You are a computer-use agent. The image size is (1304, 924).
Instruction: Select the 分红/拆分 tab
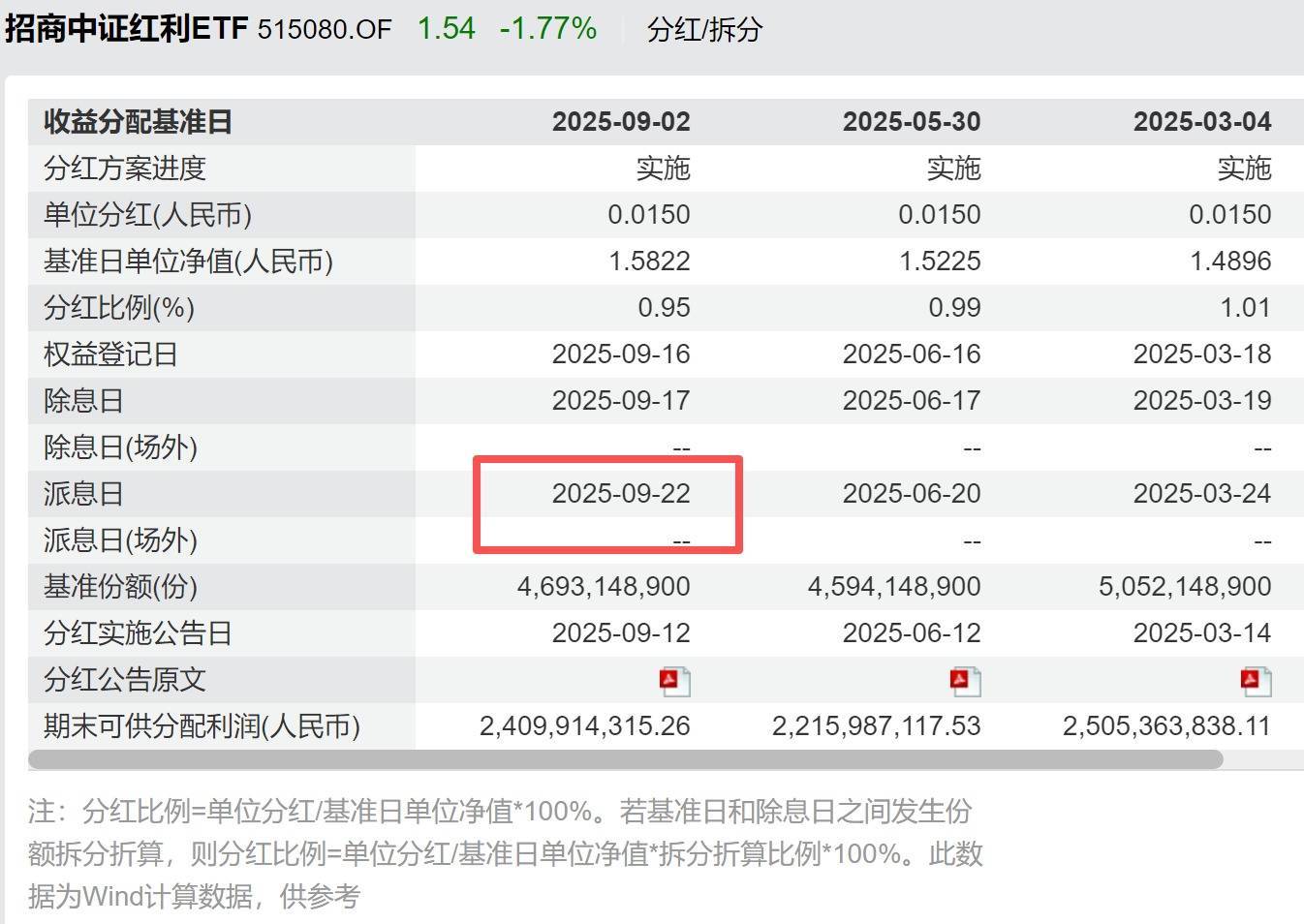coord(704,29)
